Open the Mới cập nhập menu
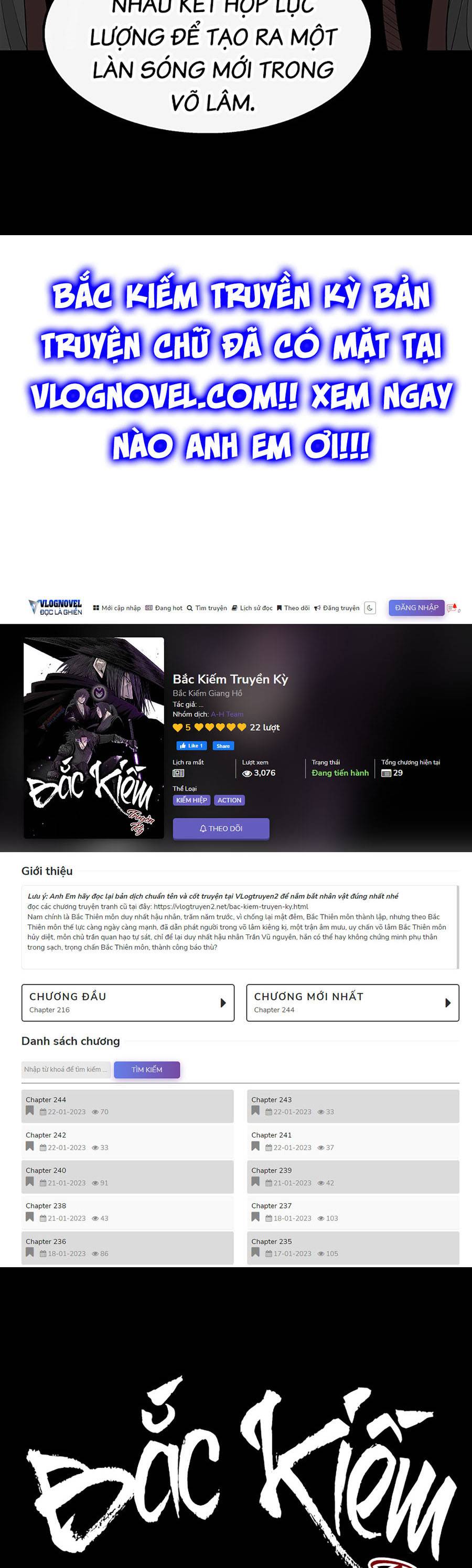Viewport: 472px width, 1568px height. click(117, 607)
